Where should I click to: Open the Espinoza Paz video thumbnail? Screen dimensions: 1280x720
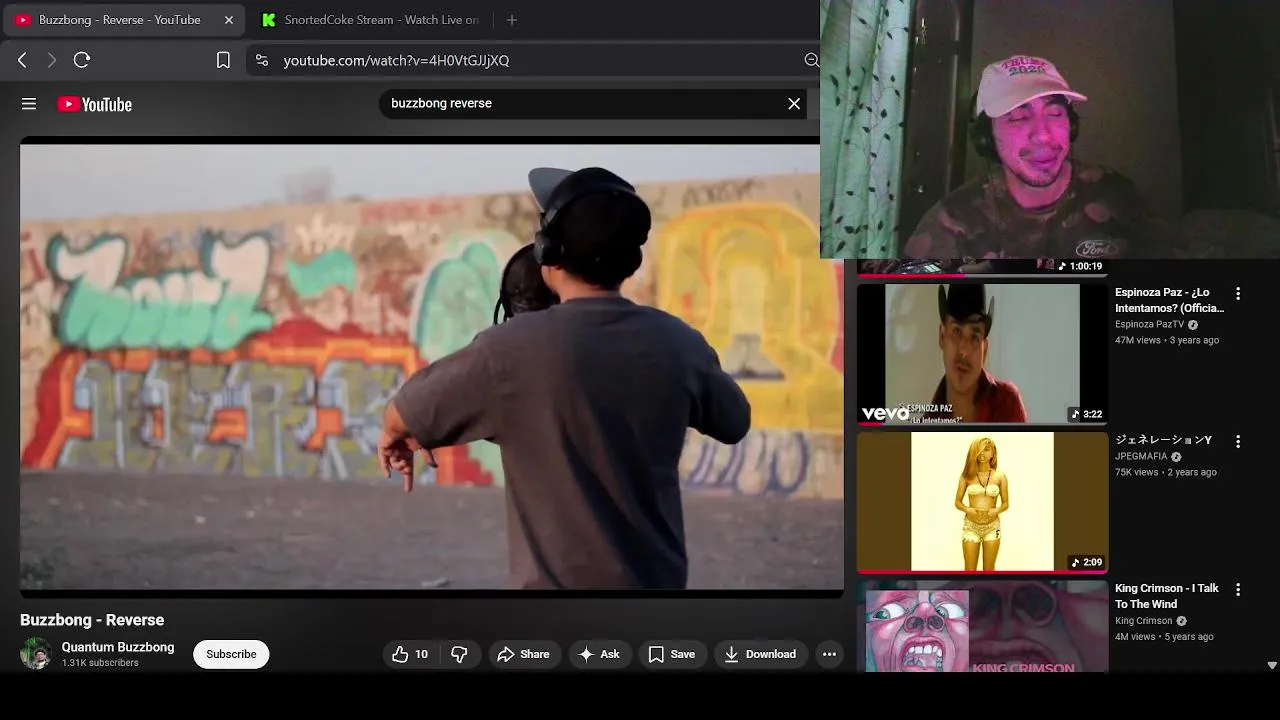point(982,354)
